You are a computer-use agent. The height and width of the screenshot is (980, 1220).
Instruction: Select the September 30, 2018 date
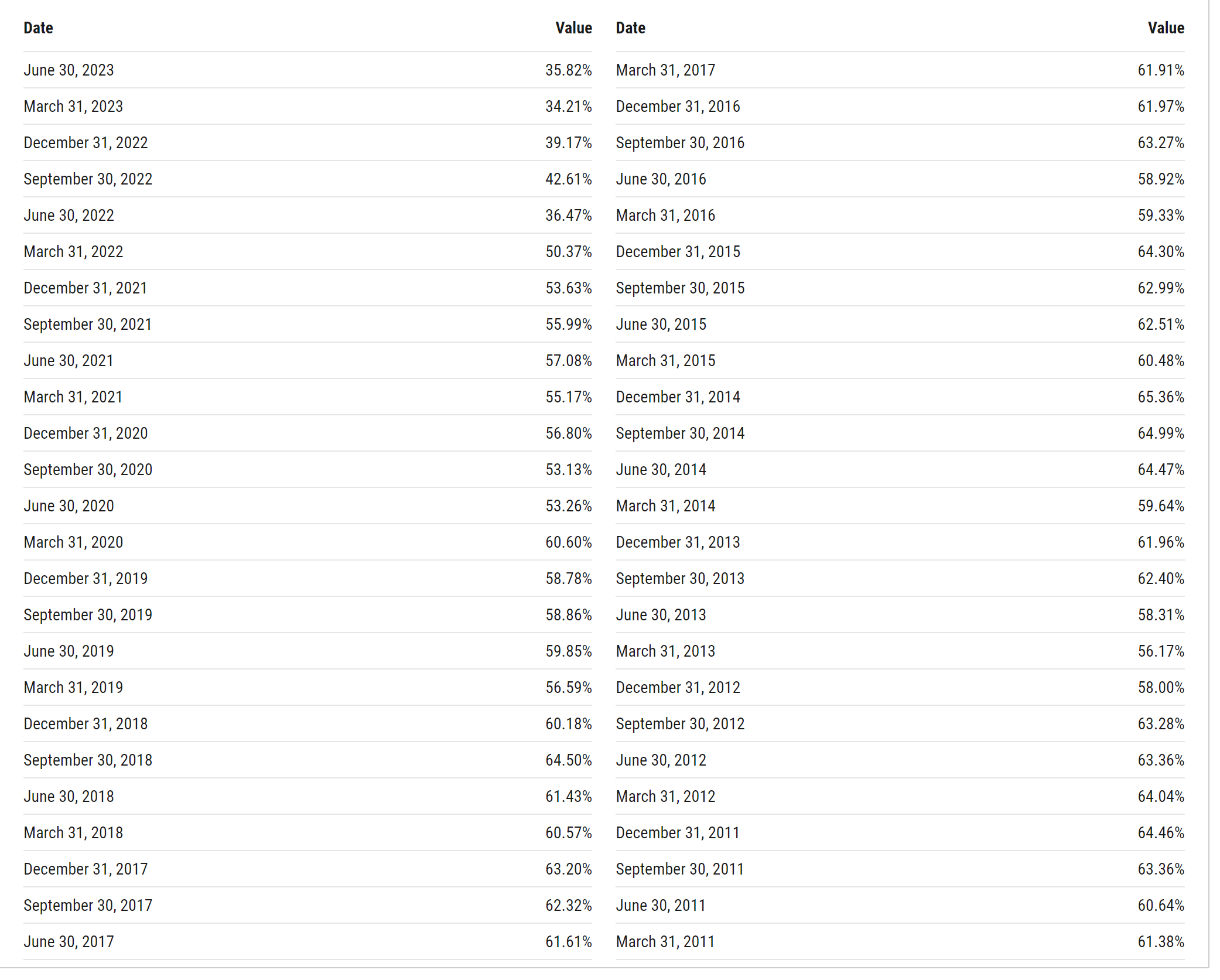pyautogui.click(x=88, y=760)
